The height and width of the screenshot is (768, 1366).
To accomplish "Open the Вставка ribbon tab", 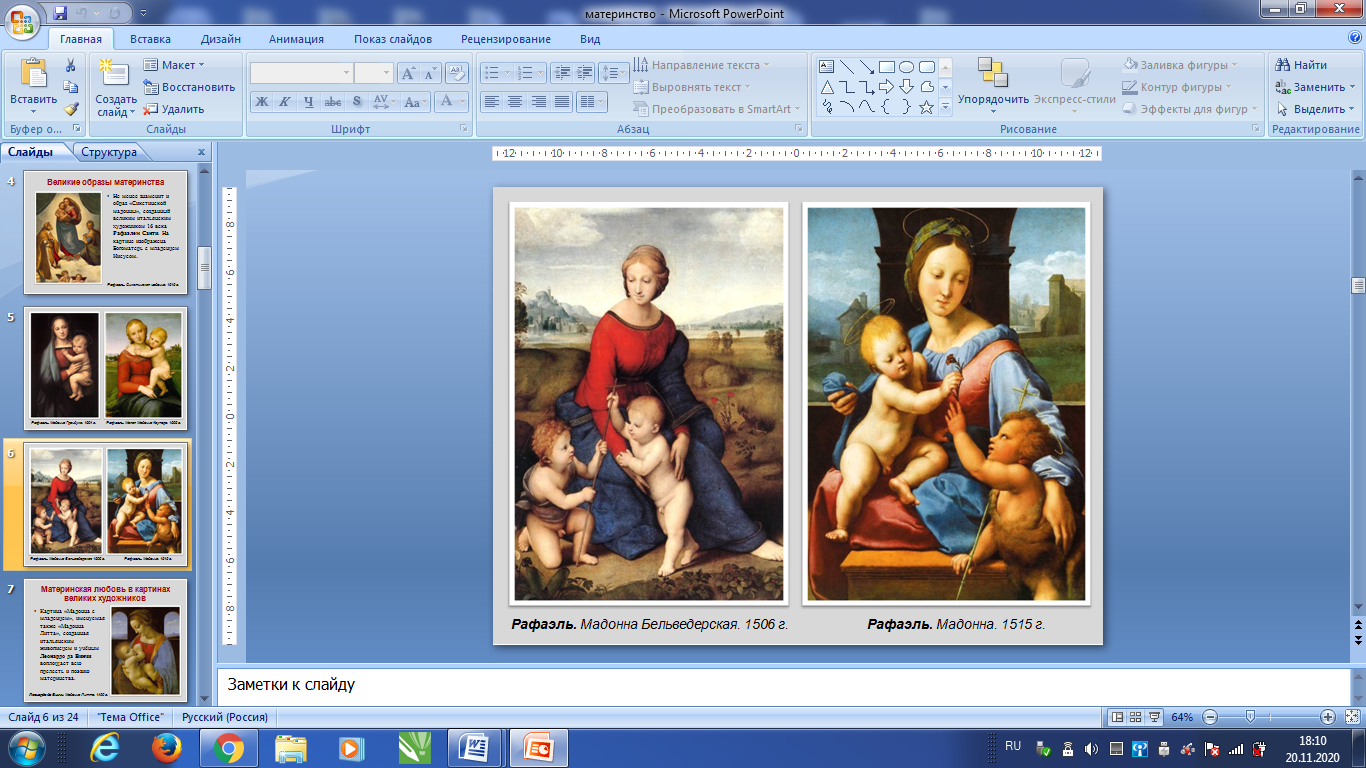I will pyautogui.click(x=150, y=39).
